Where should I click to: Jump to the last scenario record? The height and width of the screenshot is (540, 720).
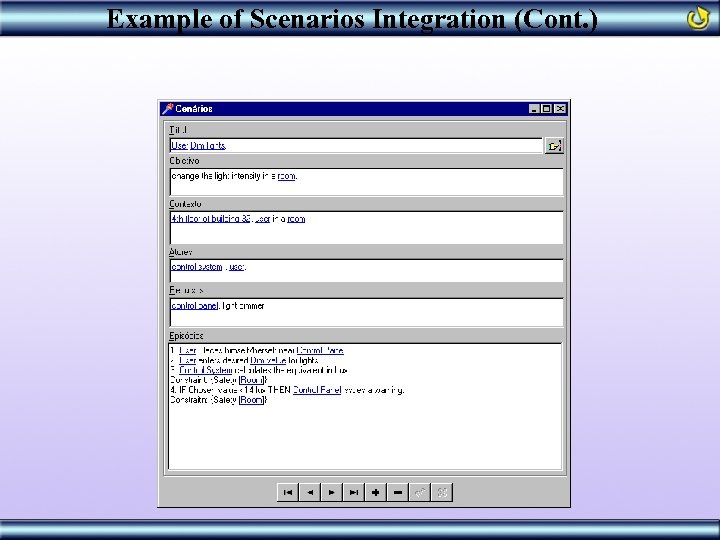click(x=354, y=492)
